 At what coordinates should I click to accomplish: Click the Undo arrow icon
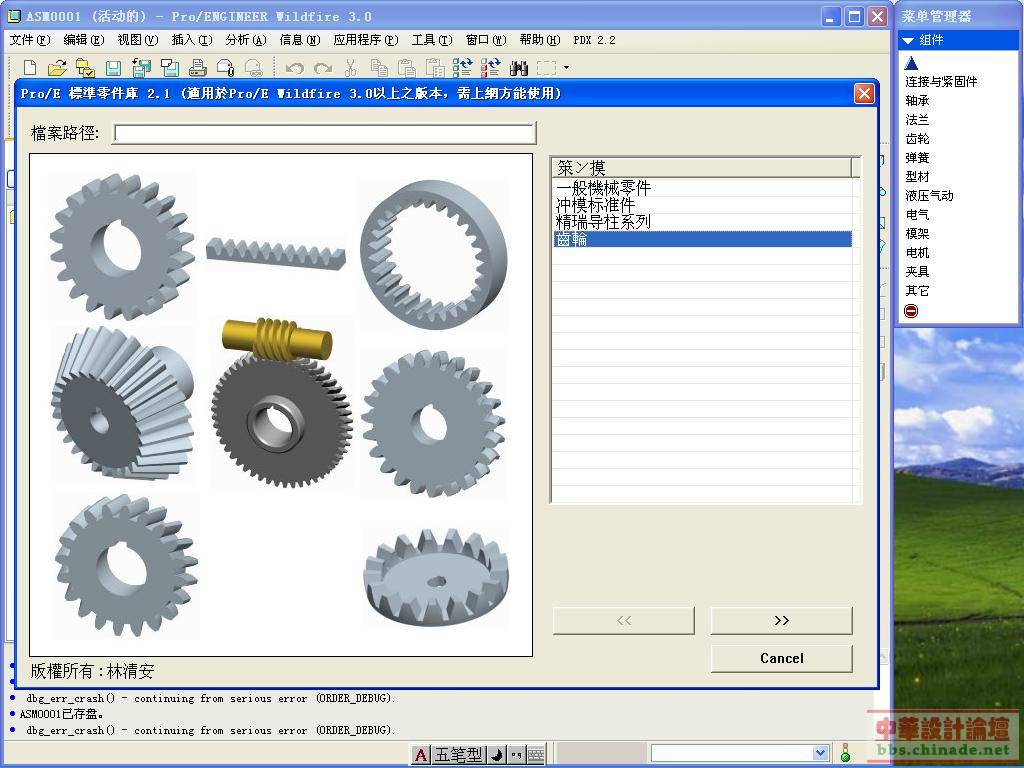[295, 67]
